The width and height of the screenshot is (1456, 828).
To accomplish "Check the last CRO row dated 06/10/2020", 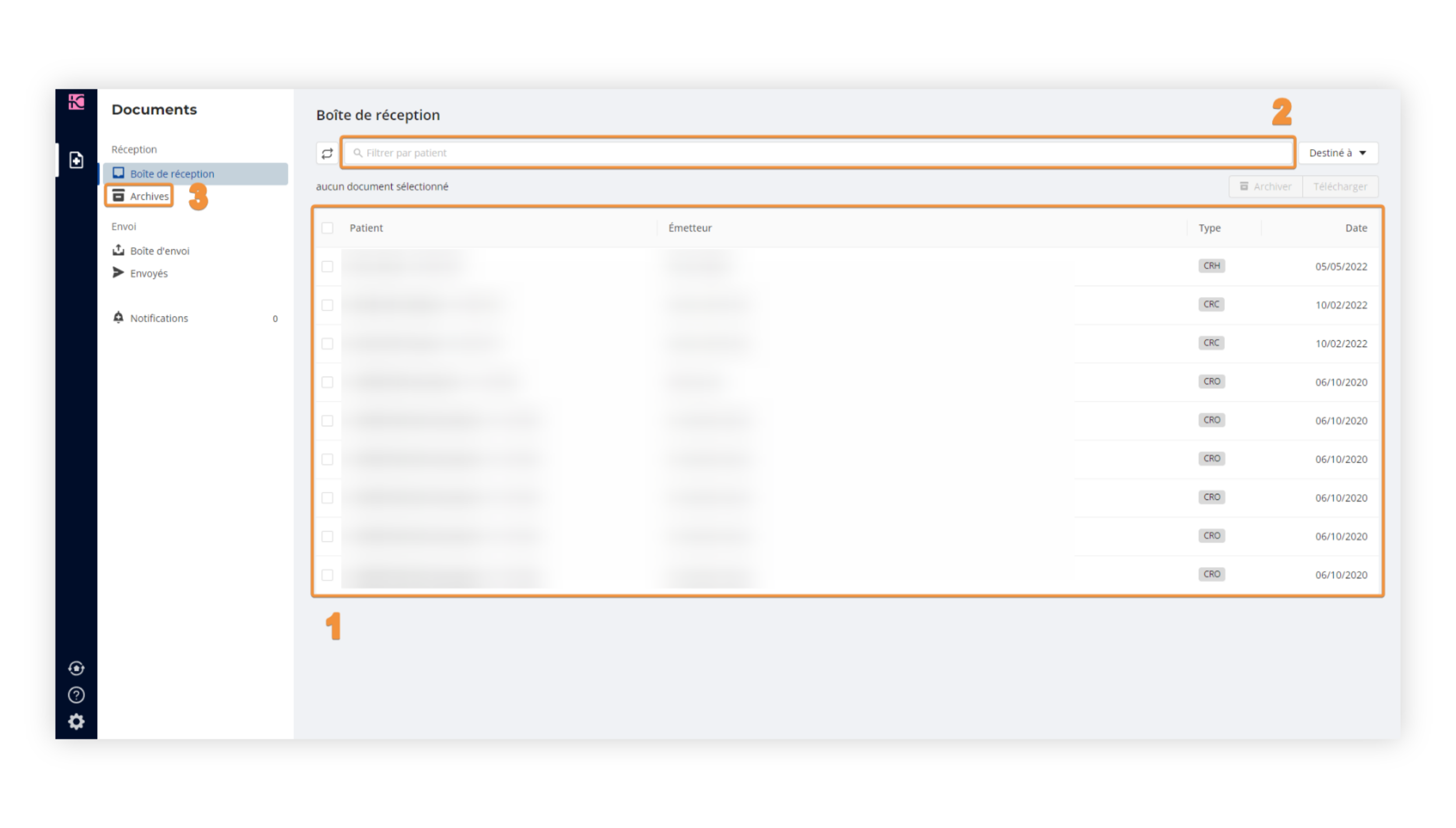I will coord(328,575).
